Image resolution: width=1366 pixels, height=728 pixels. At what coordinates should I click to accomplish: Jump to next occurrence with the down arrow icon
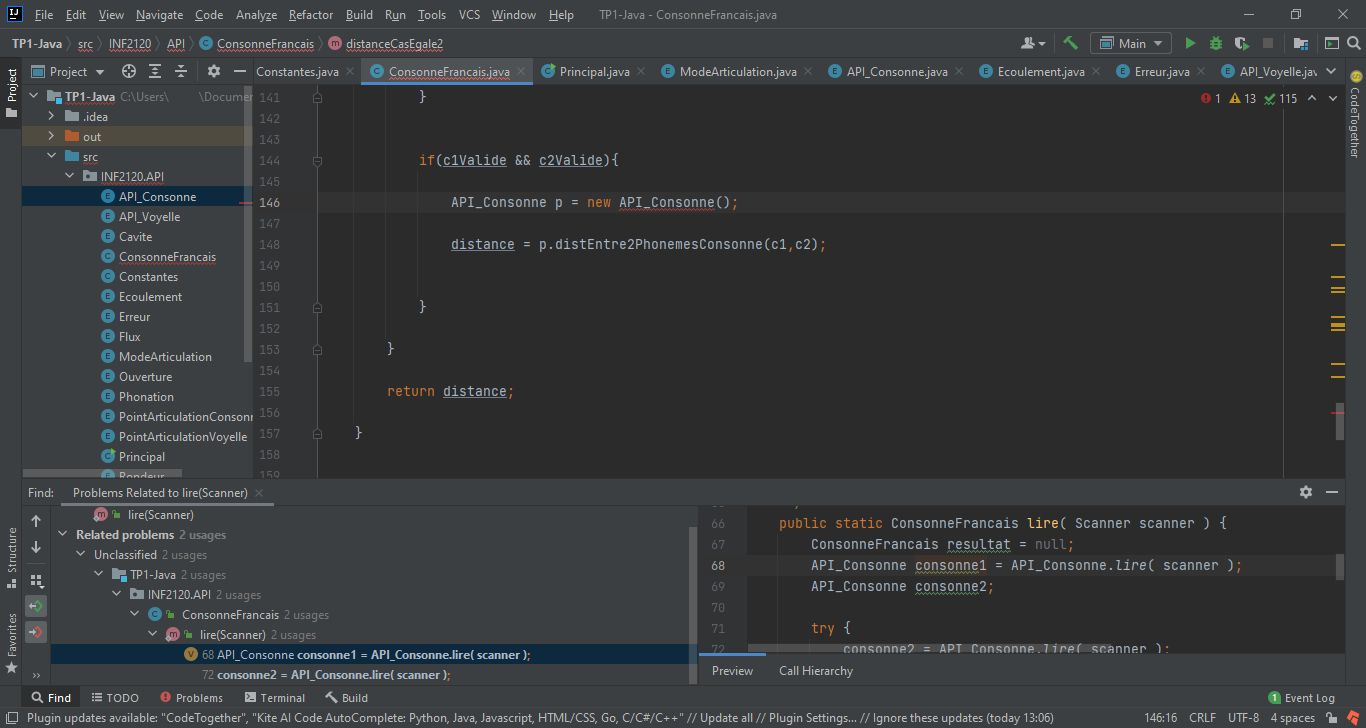(36, 547)
